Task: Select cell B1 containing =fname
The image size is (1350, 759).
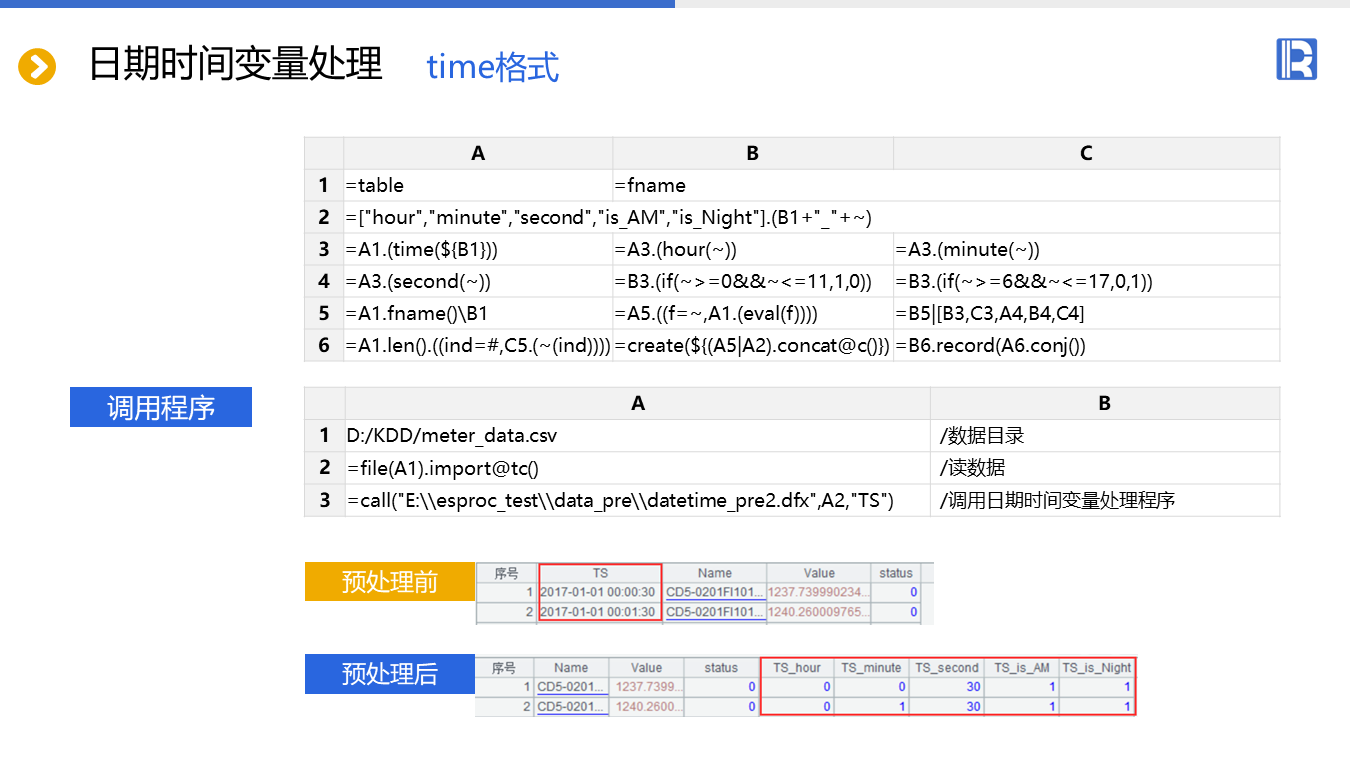Action: point(753,185)
